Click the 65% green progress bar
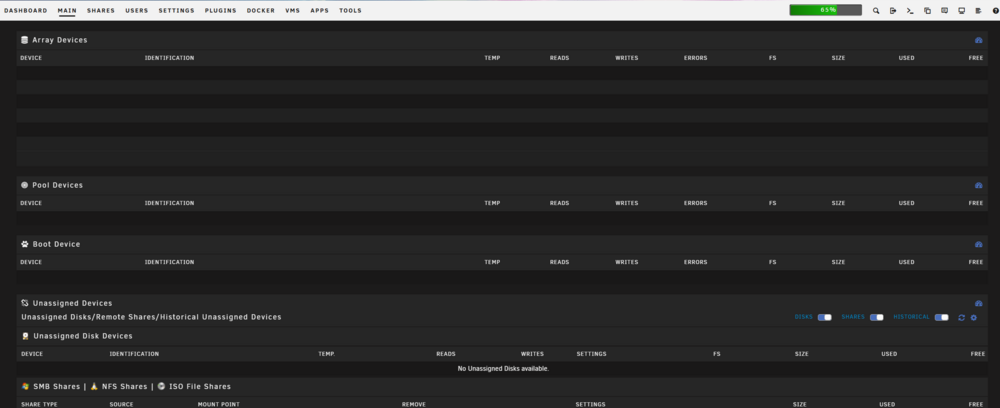The width and height of the screenshot is (1000, 408). pos(825,10)
